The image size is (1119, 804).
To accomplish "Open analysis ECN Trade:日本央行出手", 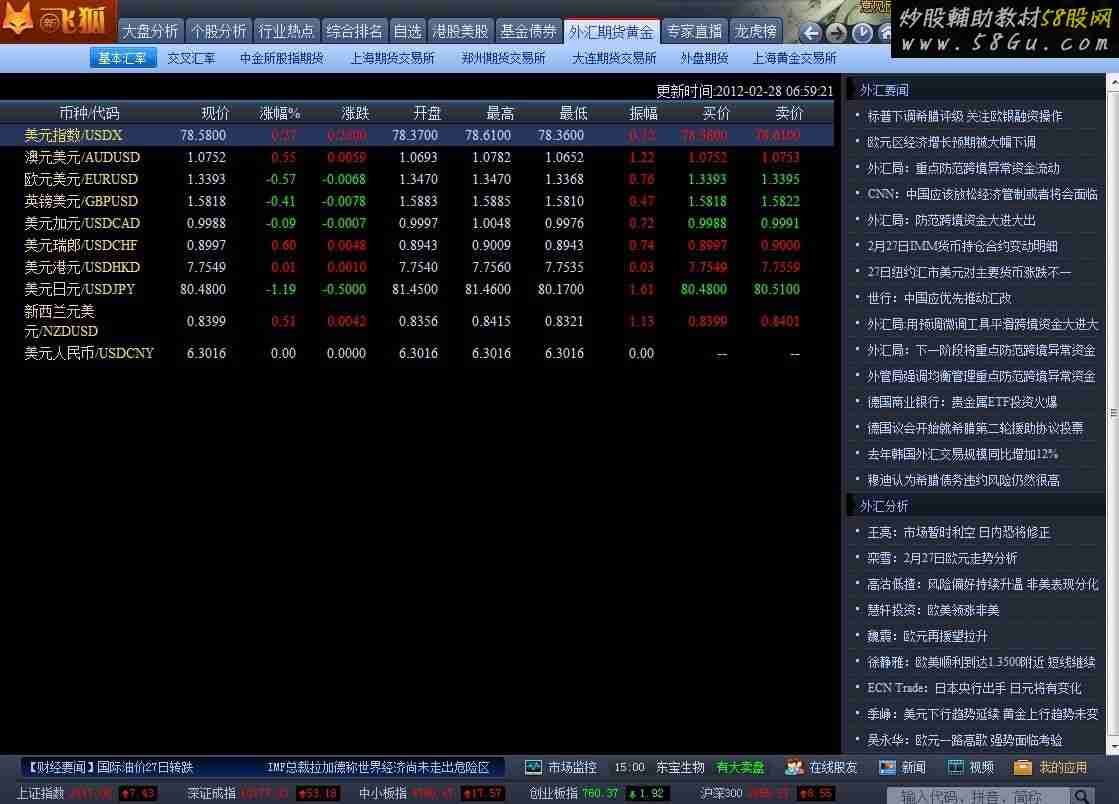I will 974,688.
